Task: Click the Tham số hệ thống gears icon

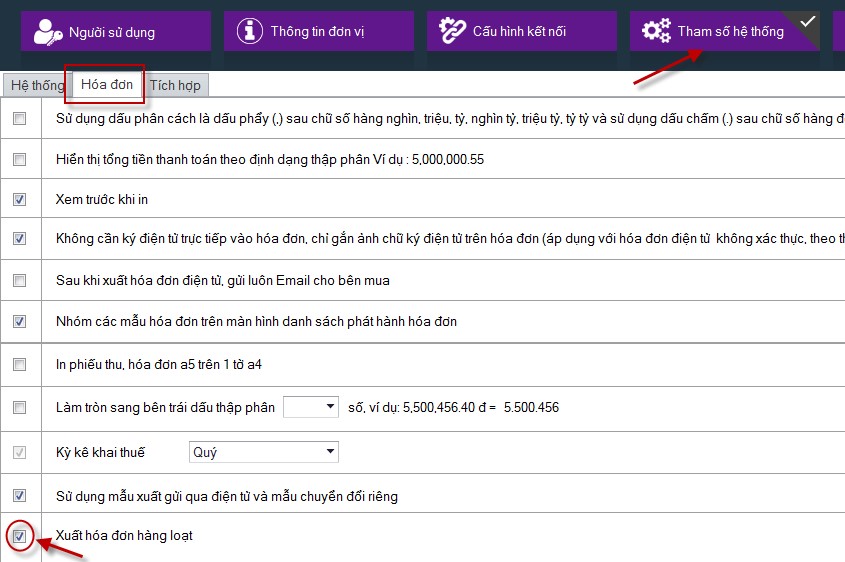Action: [x=656, y=31]
